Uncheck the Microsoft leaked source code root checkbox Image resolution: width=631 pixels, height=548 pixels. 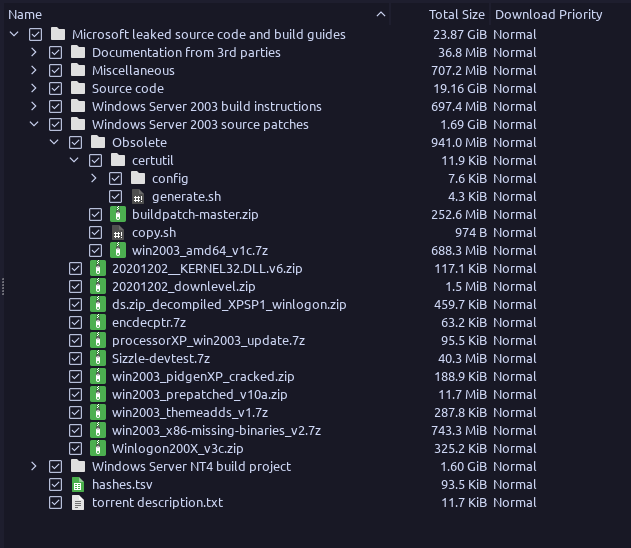point(35,35)
